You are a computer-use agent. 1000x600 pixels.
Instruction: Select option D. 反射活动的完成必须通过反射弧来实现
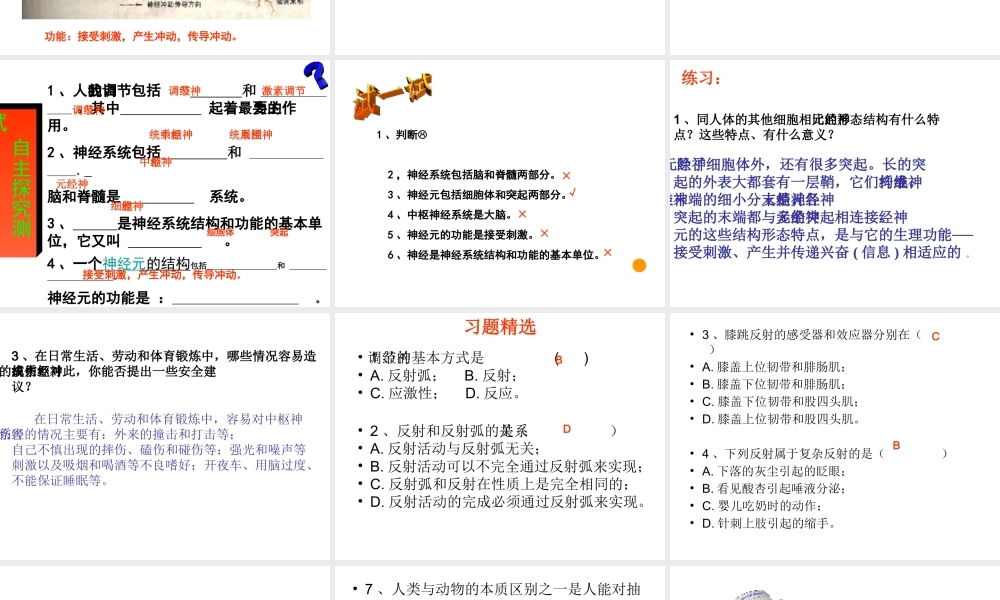508,502
